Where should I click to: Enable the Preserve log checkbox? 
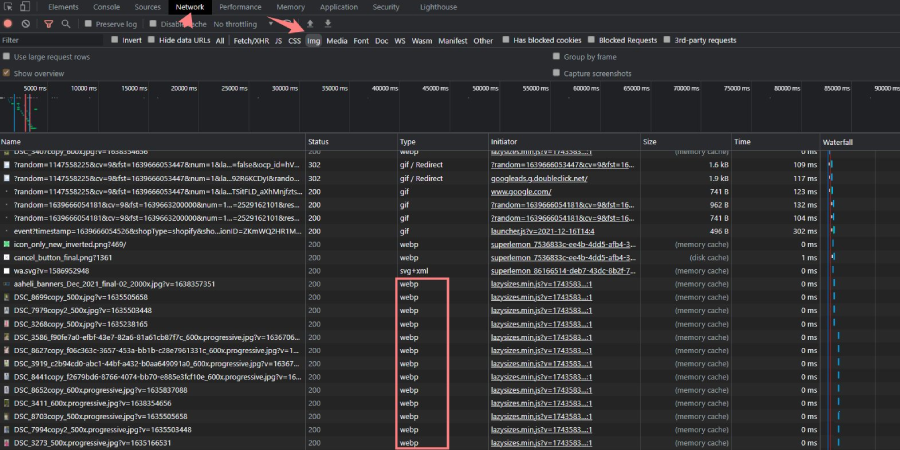[x=88, y=23]
